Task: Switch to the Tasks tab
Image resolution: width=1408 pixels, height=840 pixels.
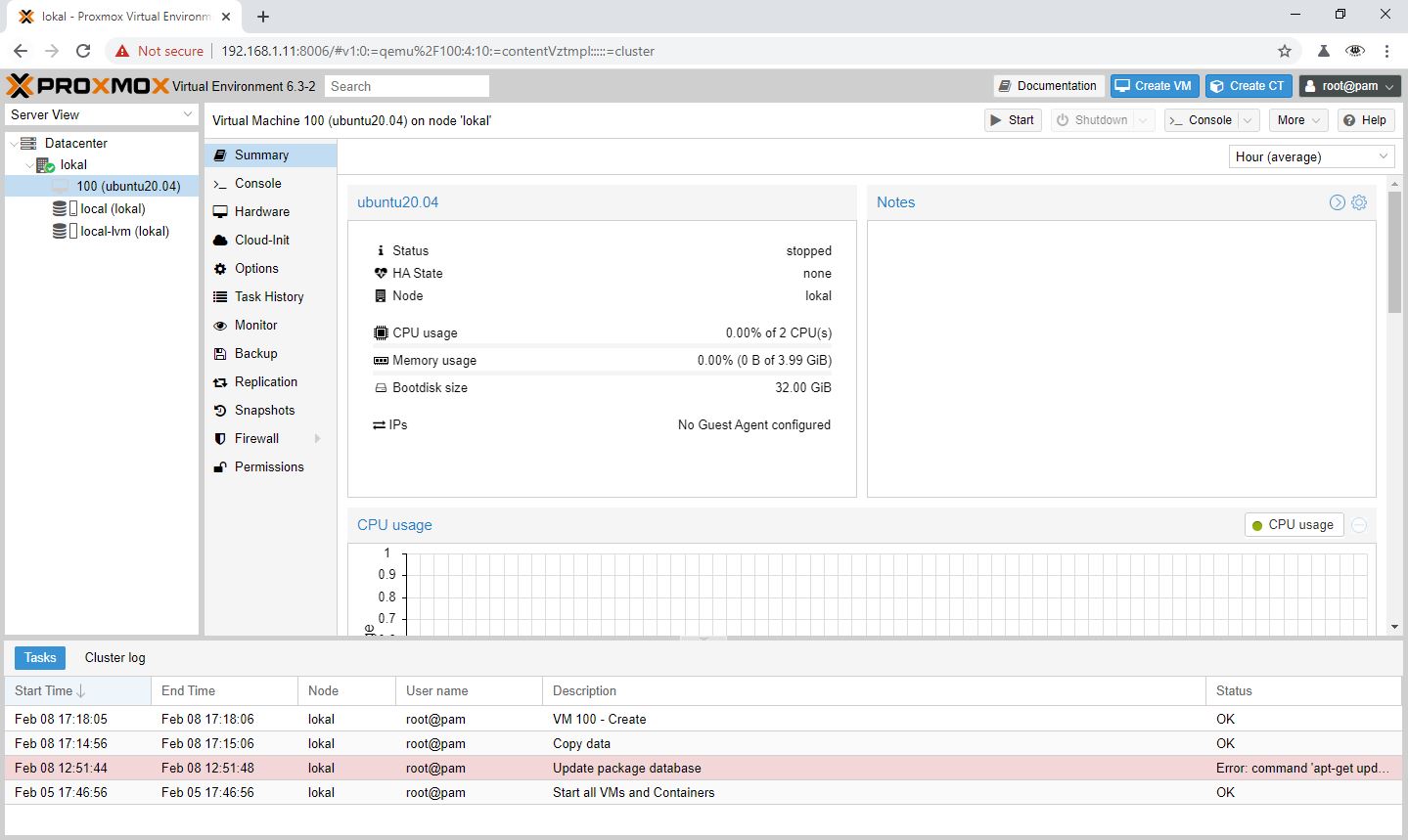Action: (40, 658)
